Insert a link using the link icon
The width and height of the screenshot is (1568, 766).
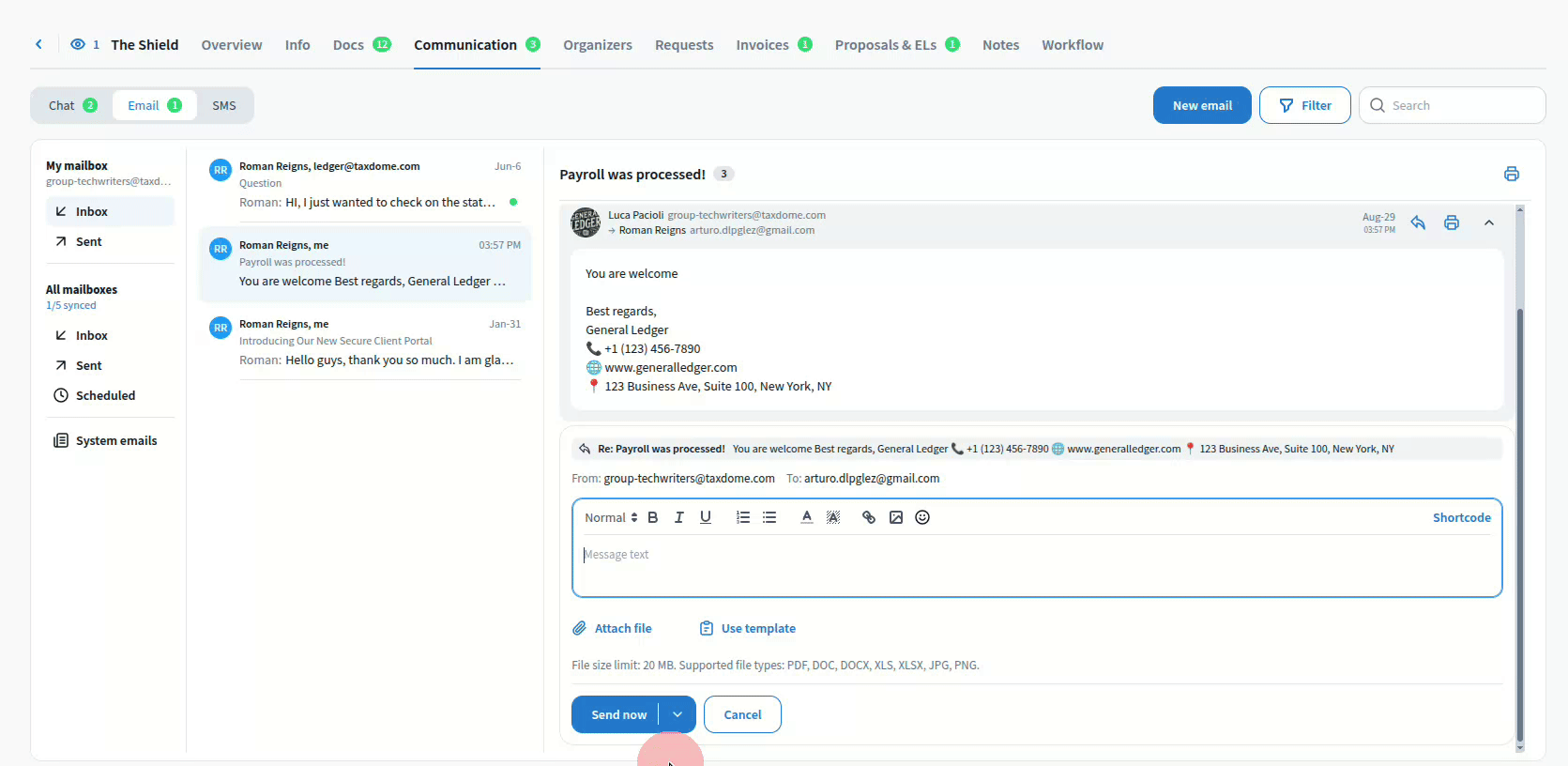[869, 517]
